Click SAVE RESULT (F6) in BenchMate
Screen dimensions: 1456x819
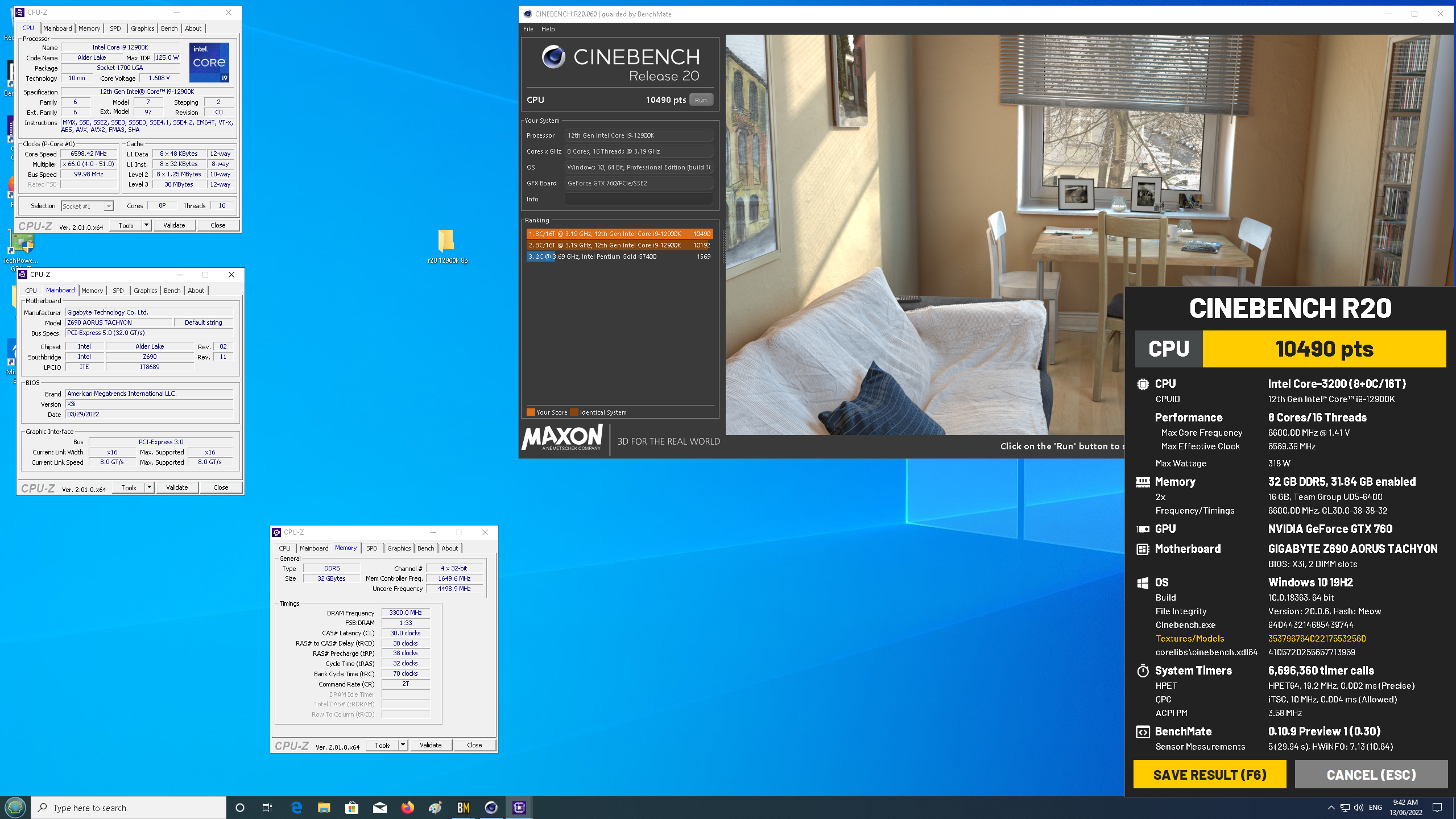(x=1210, y=775)
